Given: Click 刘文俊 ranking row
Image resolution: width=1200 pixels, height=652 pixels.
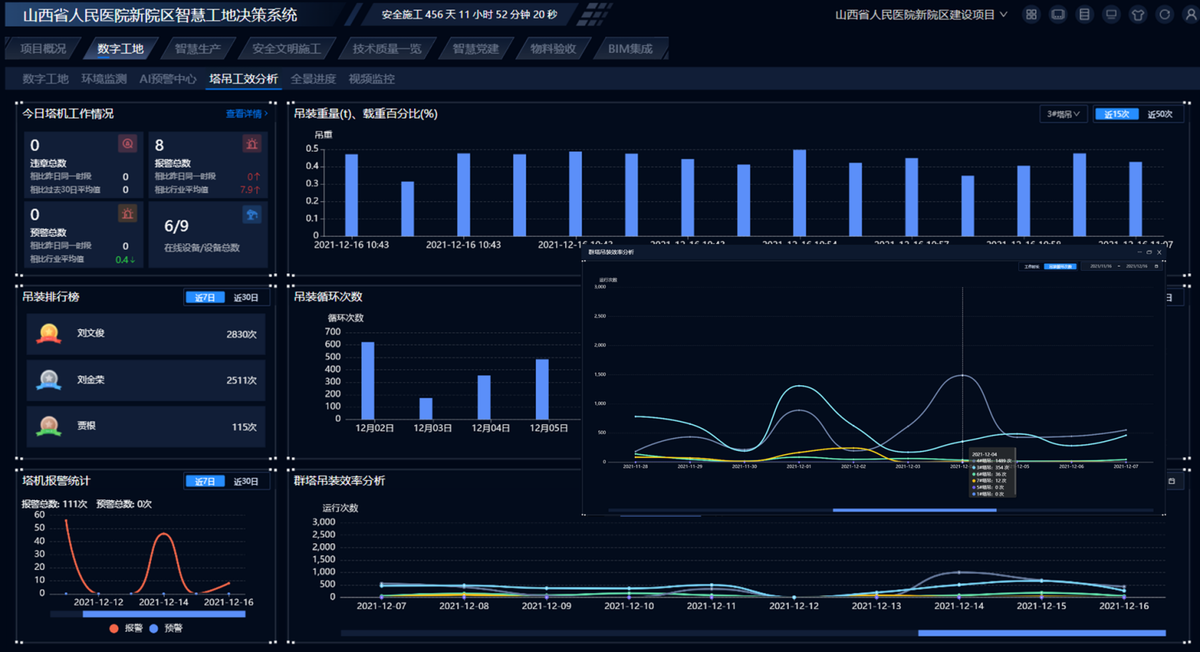Looking at the screenshot, I should (x=146, y=334).
